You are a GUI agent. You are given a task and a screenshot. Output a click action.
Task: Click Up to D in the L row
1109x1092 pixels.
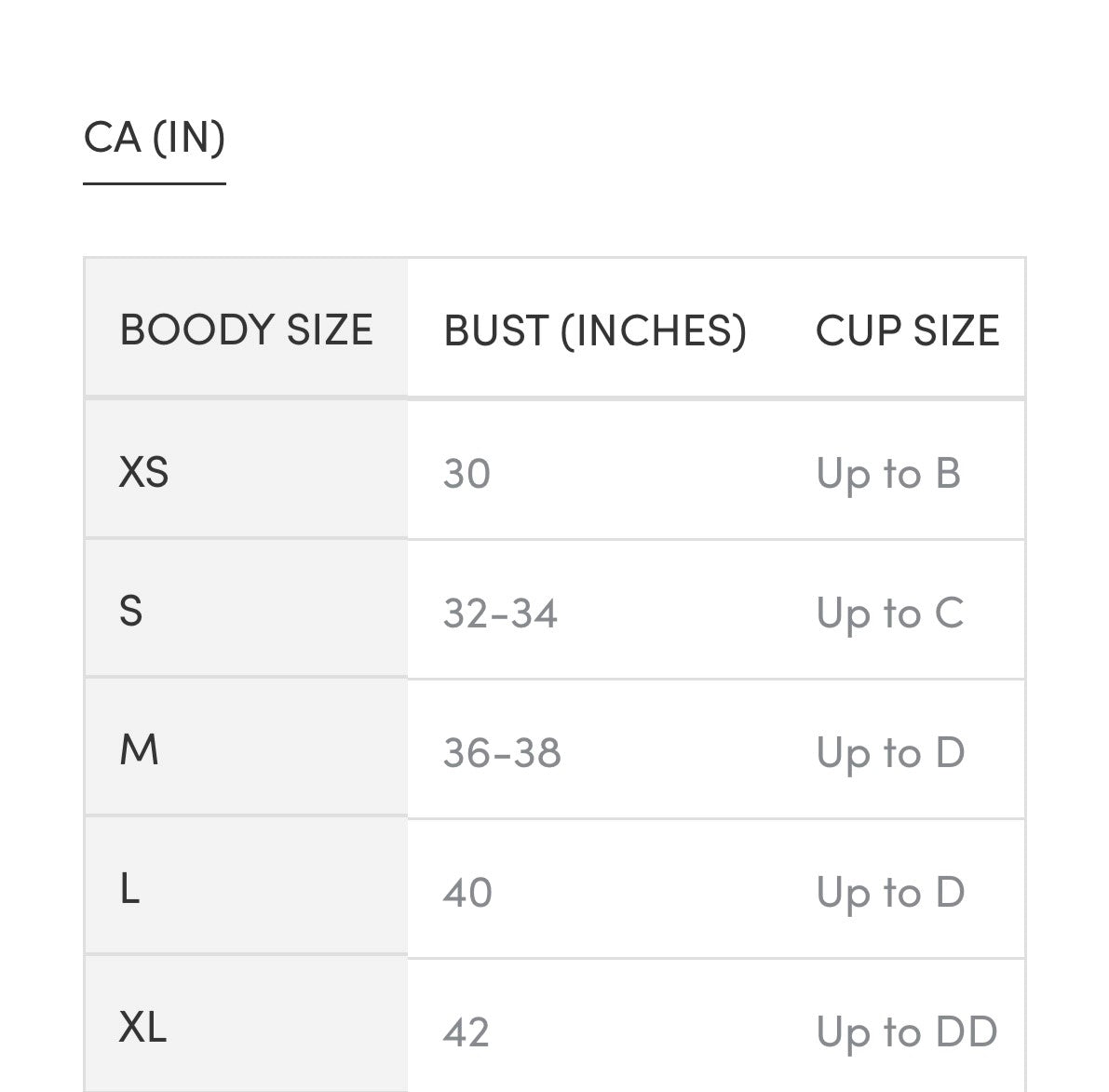(x=890, y=893)
